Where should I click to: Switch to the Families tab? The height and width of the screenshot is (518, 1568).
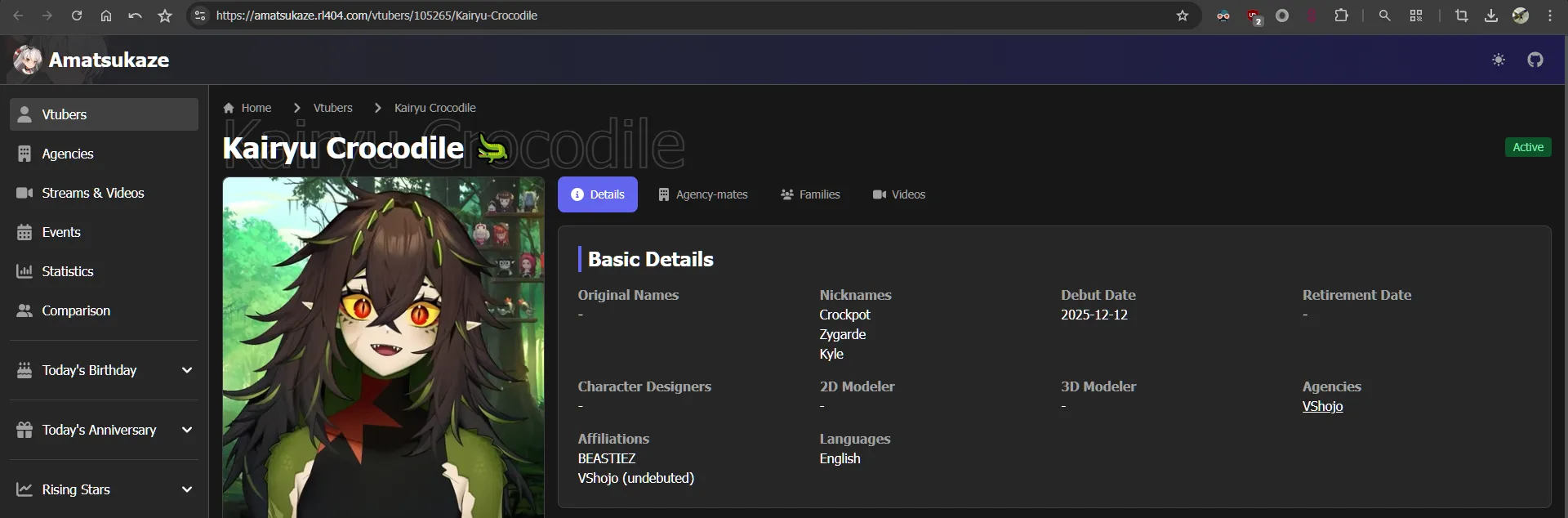[810, 194]
